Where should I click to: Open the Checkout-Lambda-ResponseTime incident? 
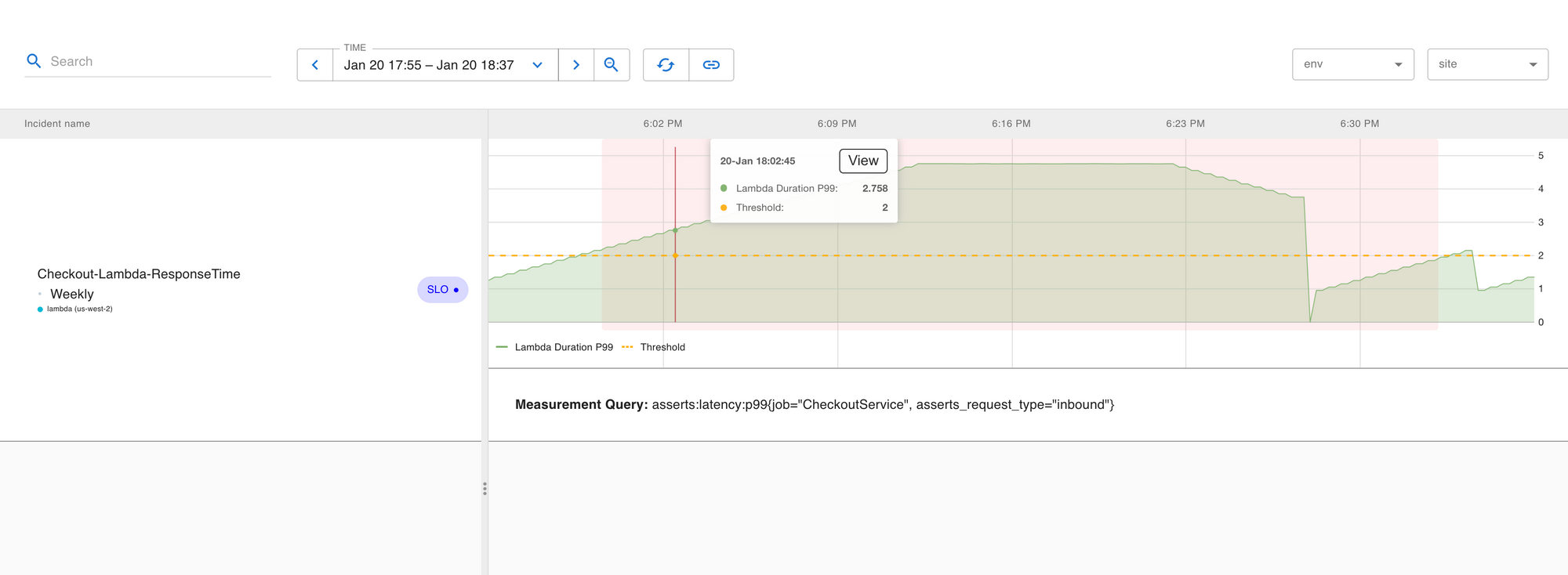coord(139,274)
